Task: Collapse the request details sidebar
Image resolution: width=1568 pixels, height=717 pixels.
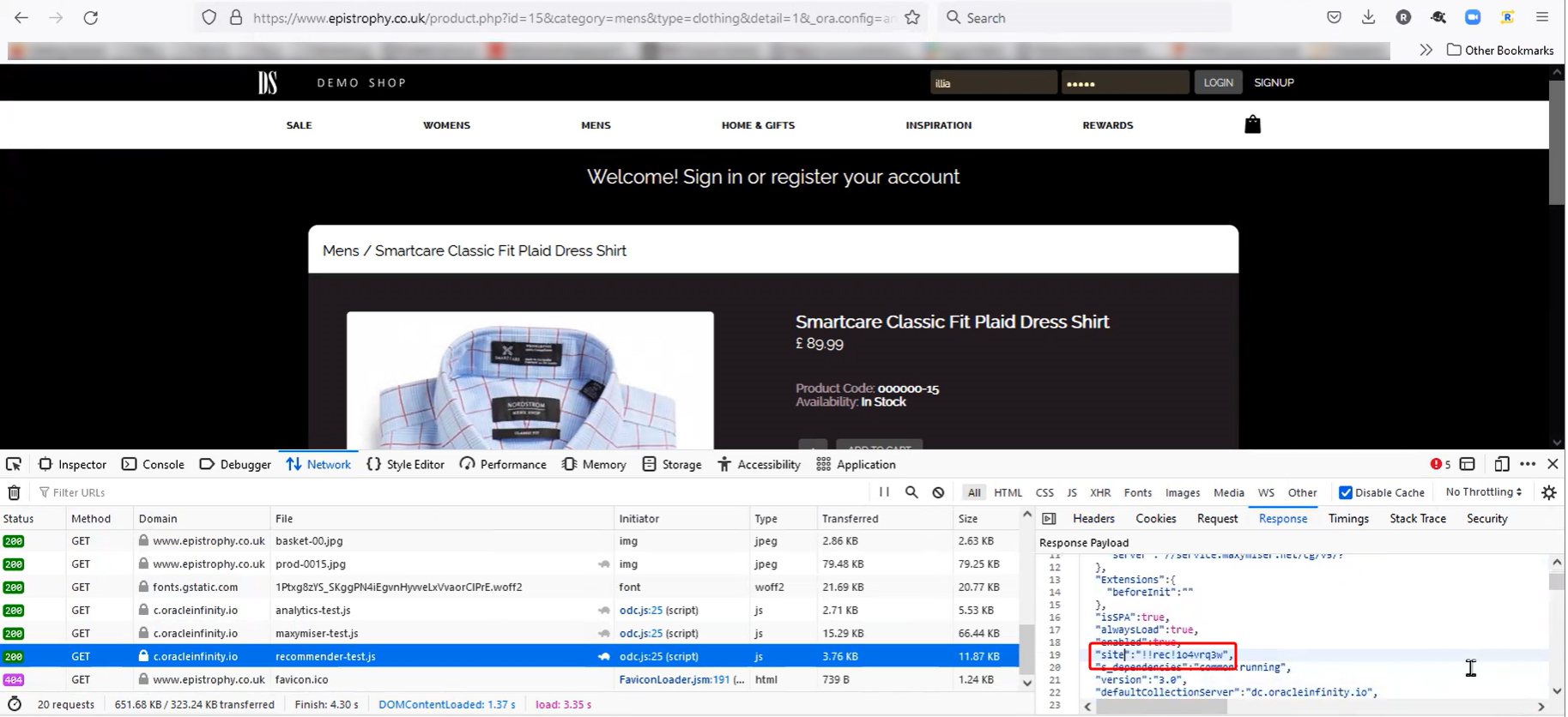Action: pos(1049,518)
